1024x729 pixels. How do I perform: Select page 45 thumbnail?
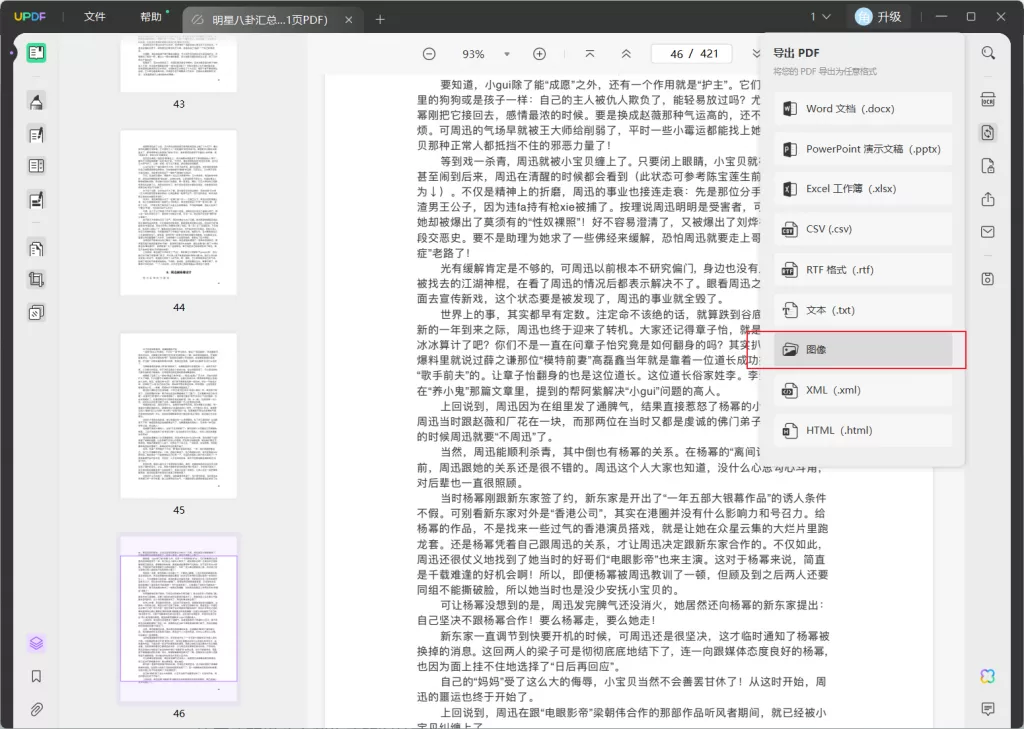tap(179, 416)
